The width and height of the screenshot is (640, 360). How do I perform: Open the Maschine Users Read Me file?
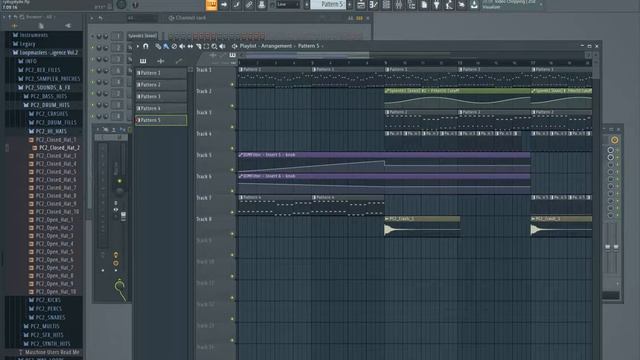coord(49,352)
